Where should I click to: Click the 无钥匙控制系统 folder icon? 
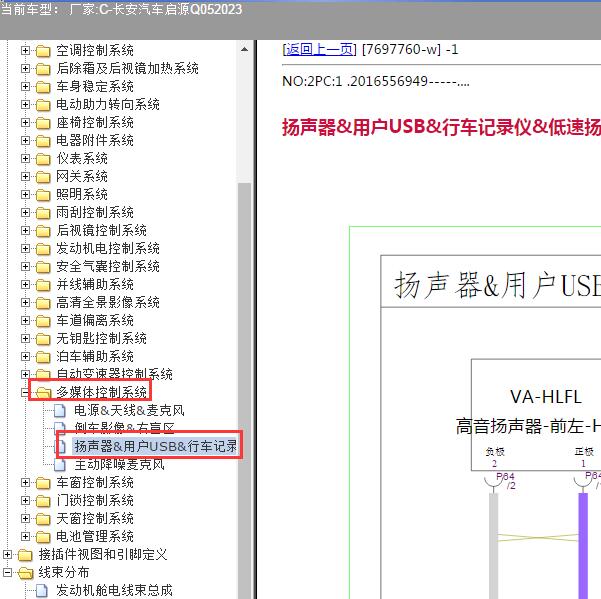point(43,339)
